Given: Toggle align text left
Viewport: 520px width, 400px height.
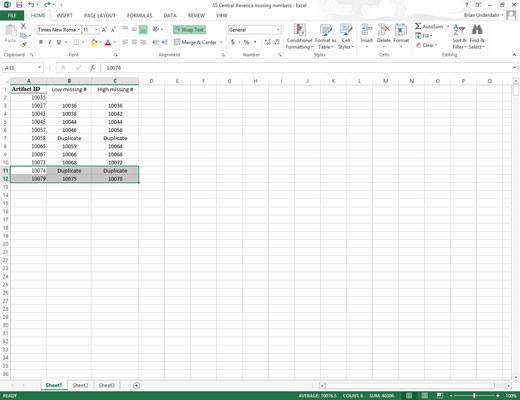Looking at the screenshot, I should (125, 42).
